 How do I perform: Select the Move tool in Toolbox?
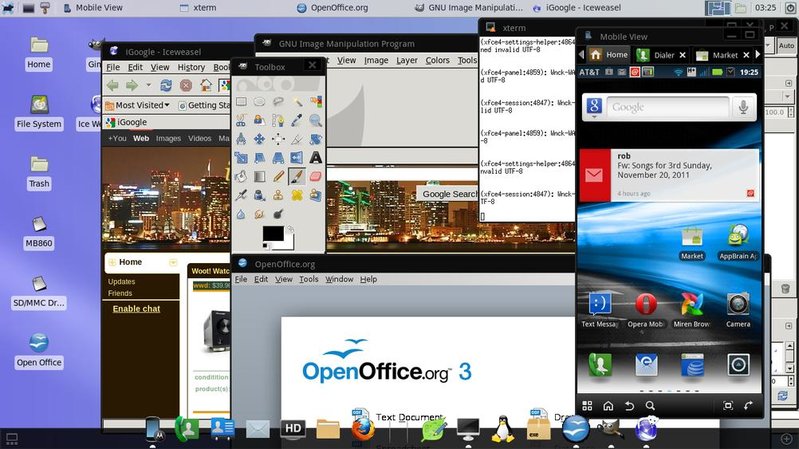tap(259, 139)
